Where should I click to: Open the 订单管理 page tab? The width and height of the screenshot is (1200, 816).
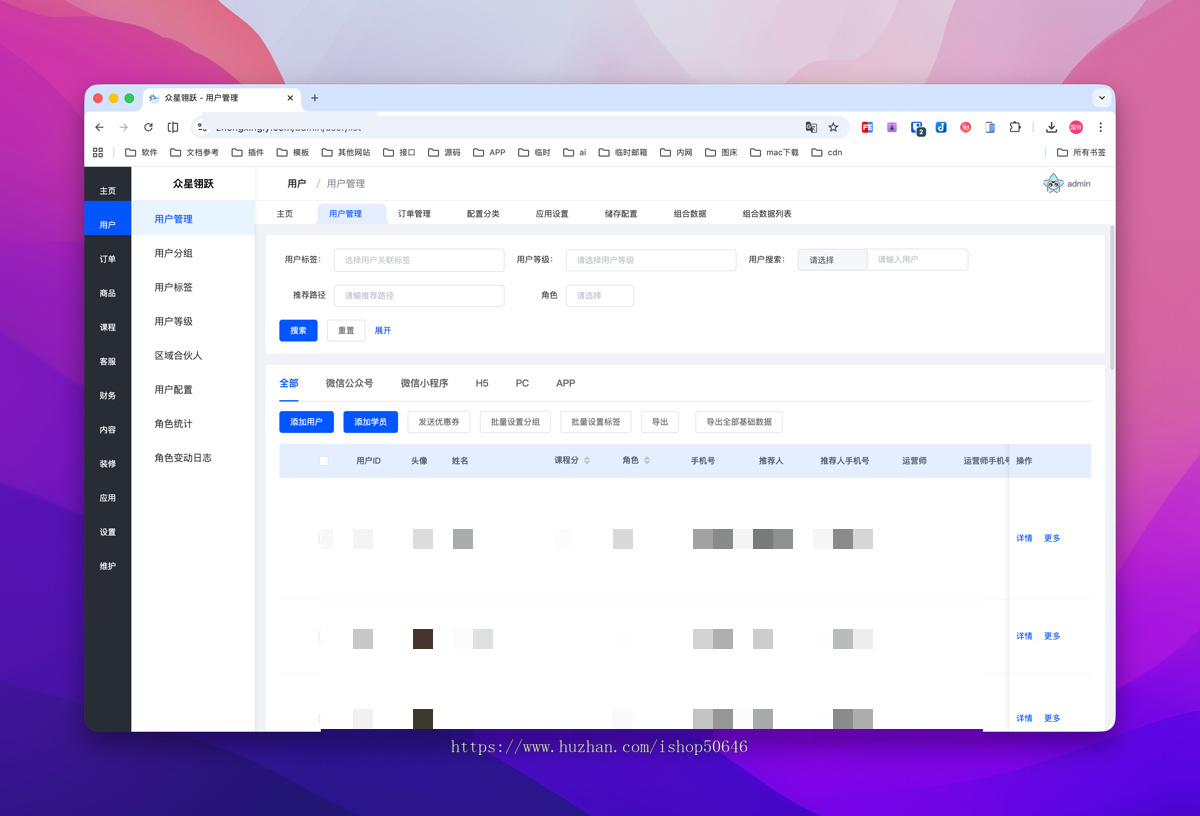(x=414, y=214)
